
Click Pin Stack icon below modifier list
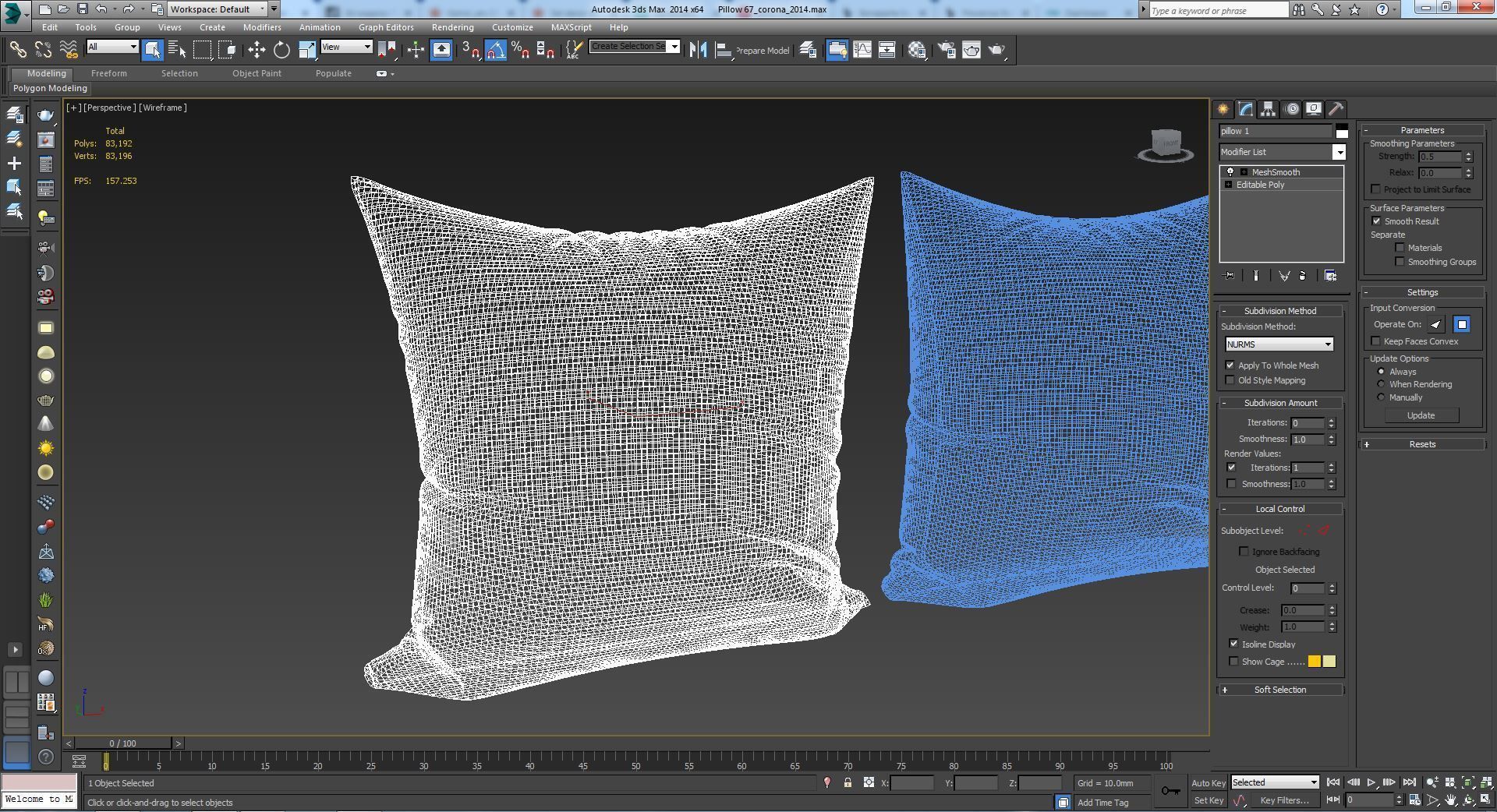pos(1230,276)
